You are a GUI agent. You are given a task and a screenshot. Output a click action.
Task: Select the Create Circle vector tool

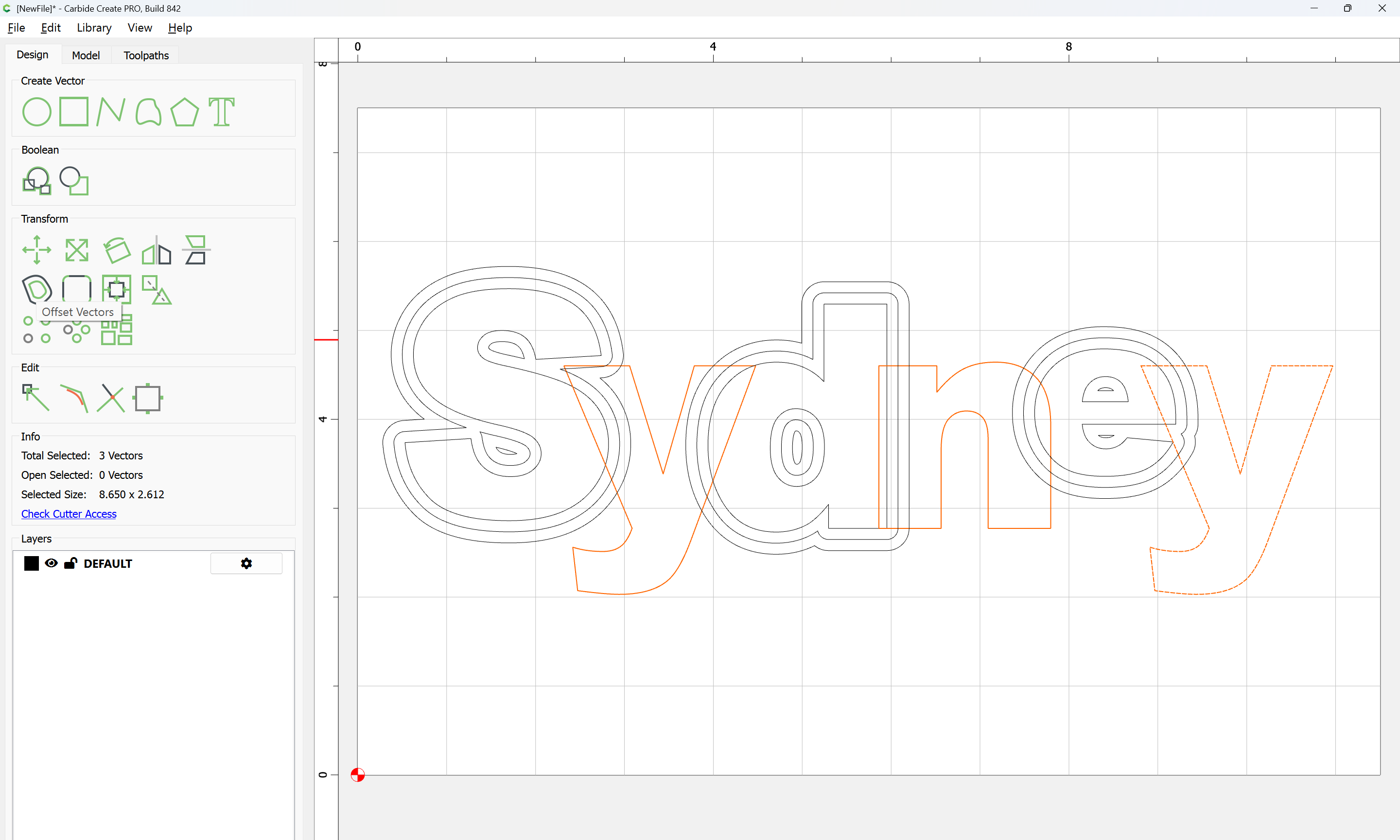[37, 111]
